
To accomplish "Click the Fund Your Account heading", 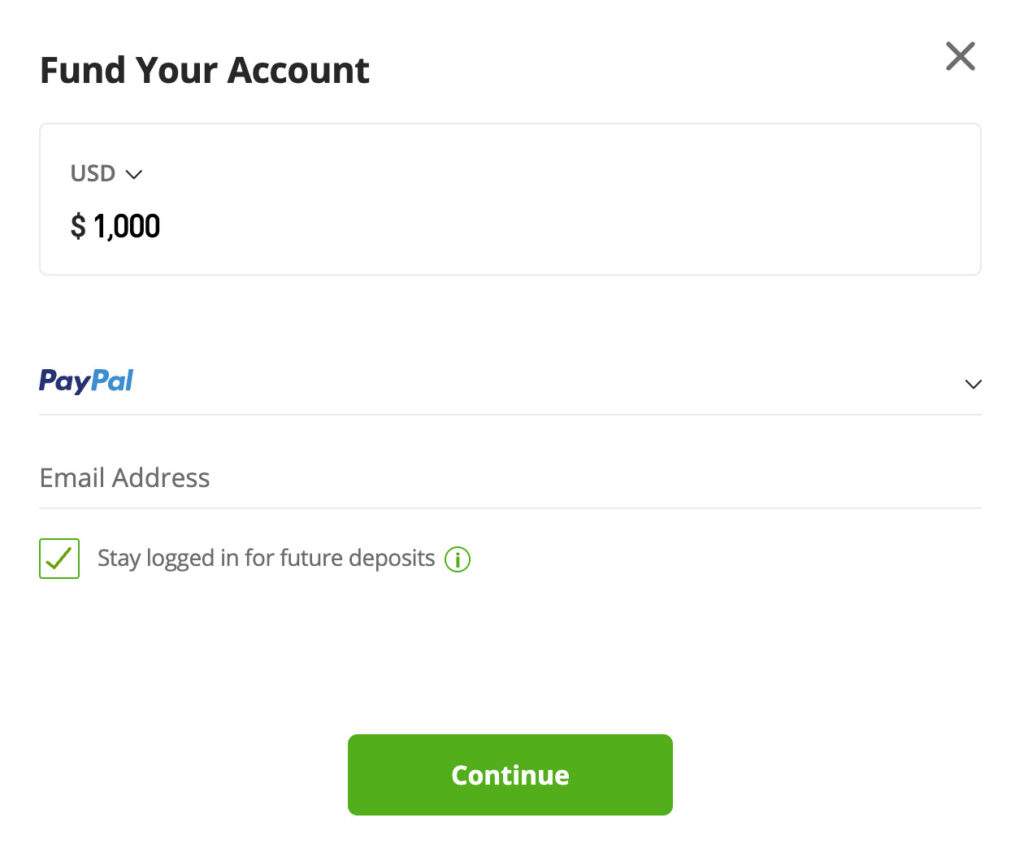I will (x=204, y=70).
